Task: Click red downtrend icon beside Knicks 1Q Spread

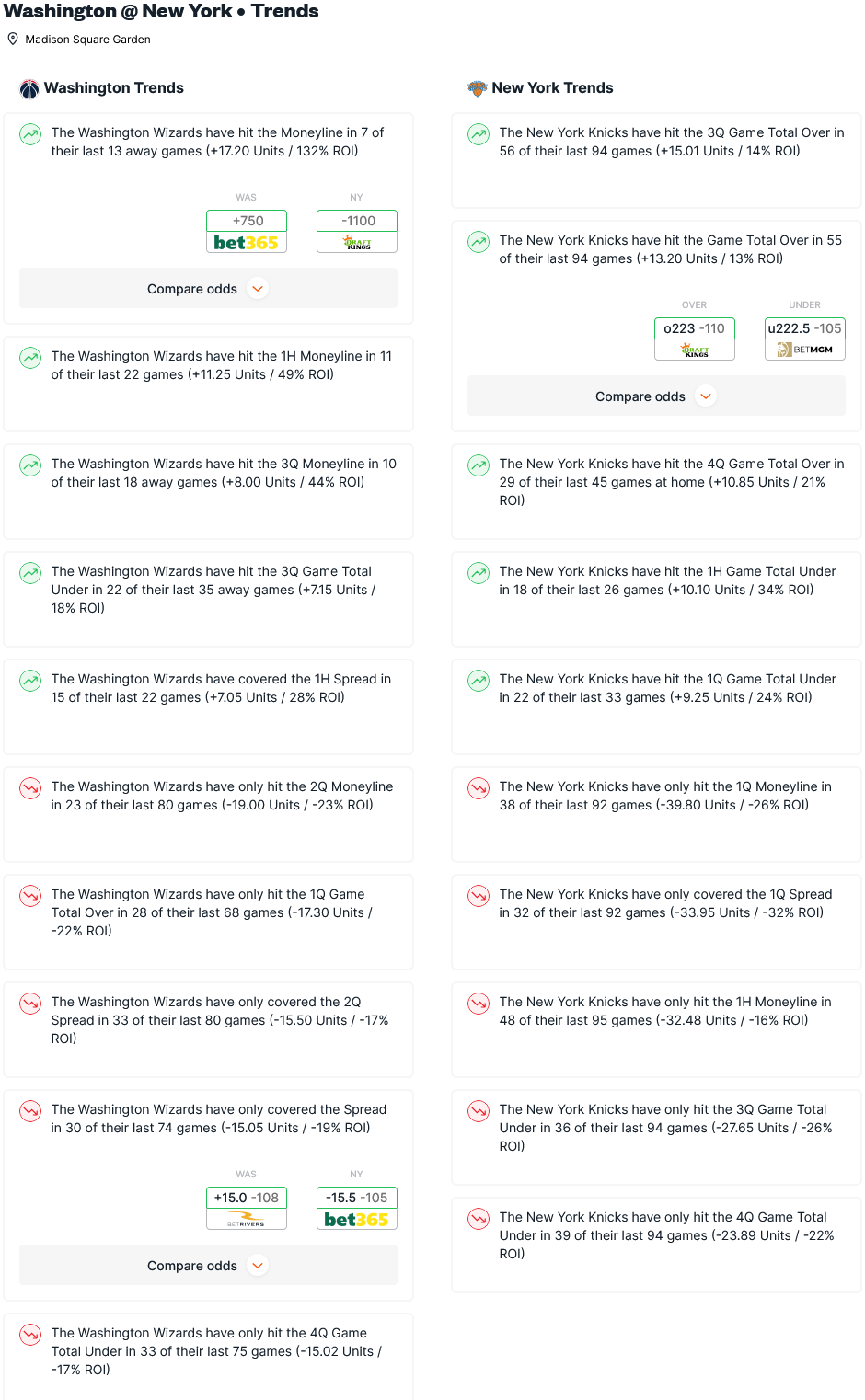Action: pos(479,896)
